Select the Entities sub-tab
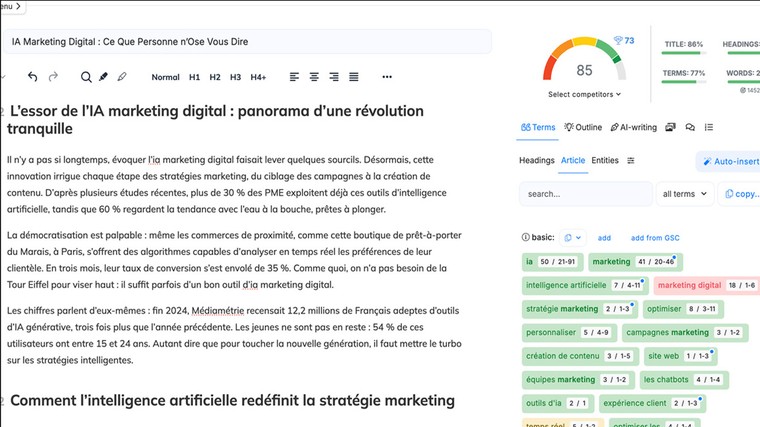This screenshot has width=760, height=427. coord(605,160)
